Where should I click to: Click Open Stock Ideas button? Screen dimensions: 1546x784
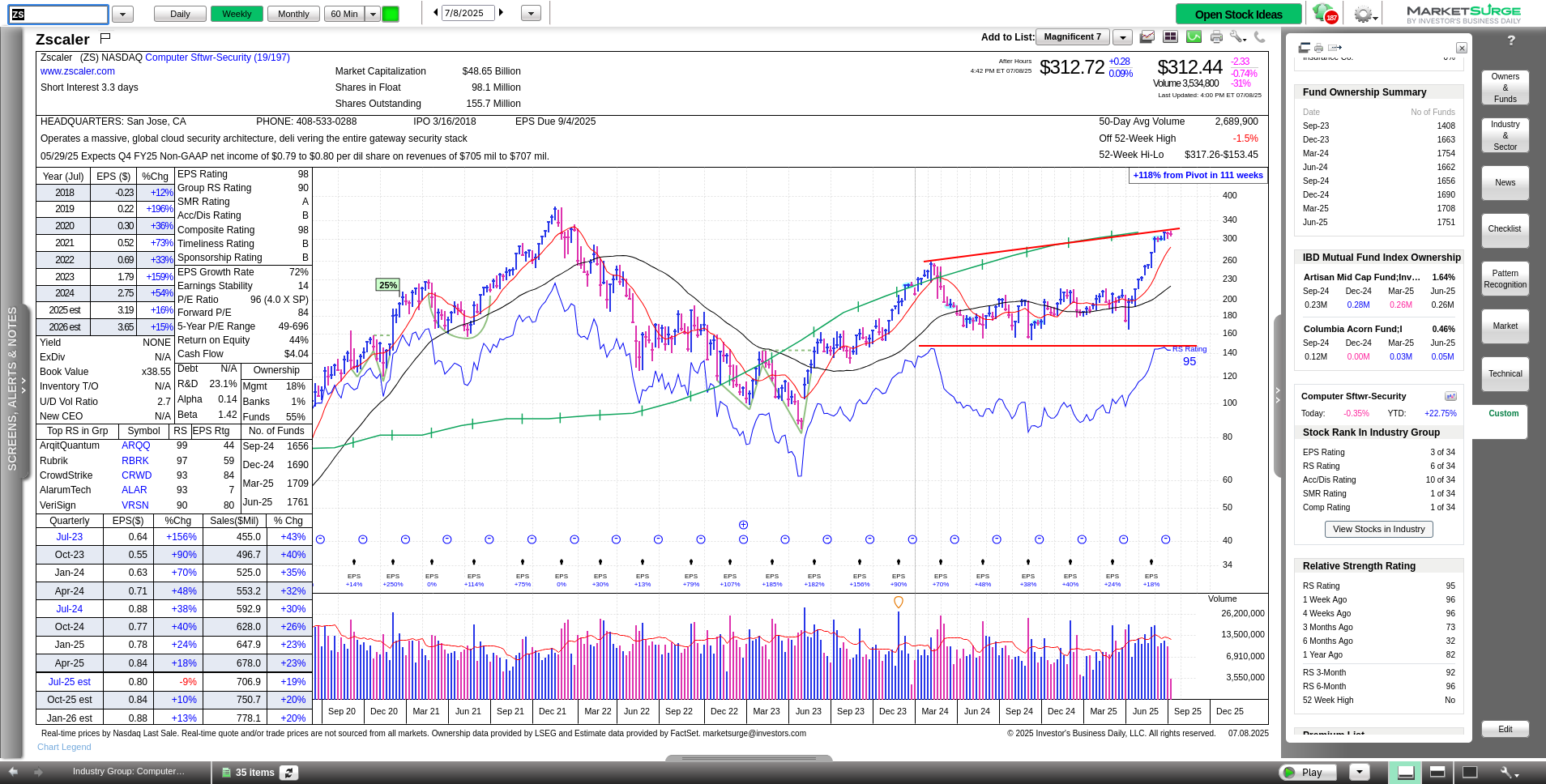pyautogui.click(x=1238, y=15)
